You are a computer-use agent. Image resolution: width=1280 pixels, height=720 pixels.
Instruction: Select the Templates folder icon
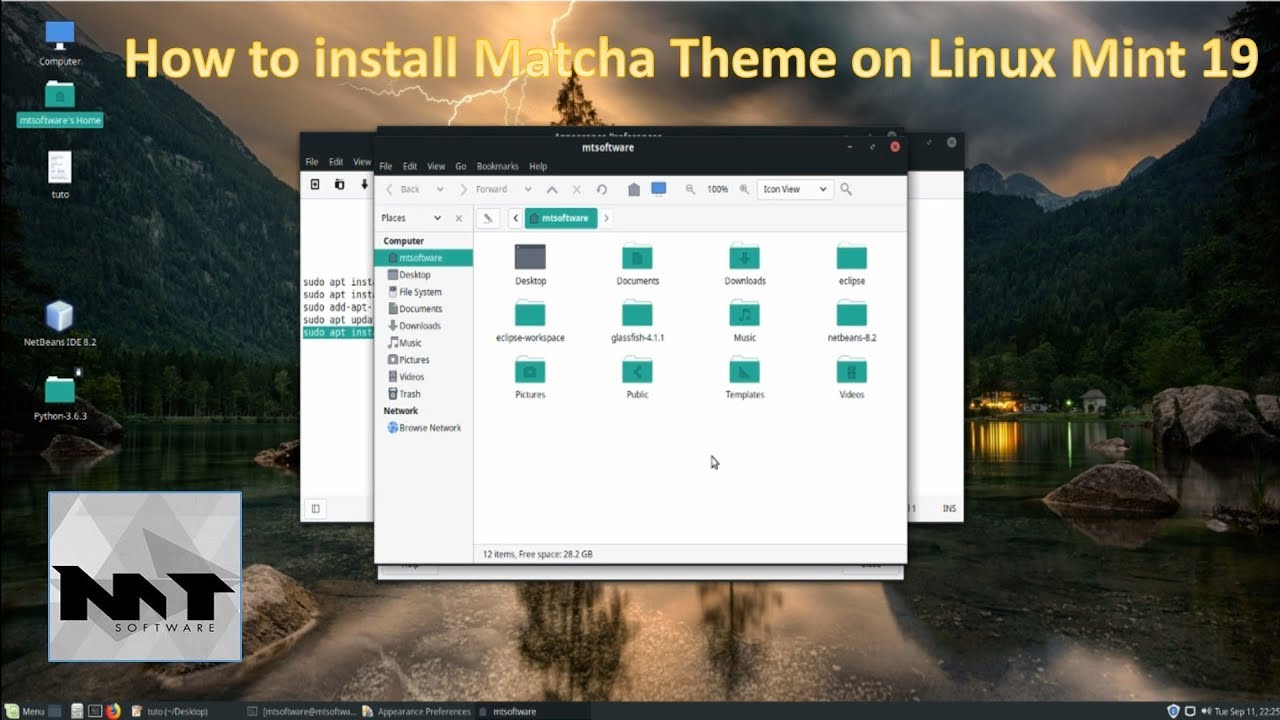(745, 370)
